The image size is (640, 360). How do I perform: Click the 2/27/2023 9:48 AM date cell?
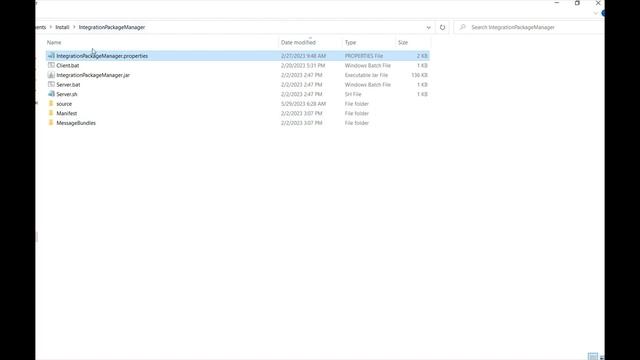pyautogui.click(x=303, y=56)
